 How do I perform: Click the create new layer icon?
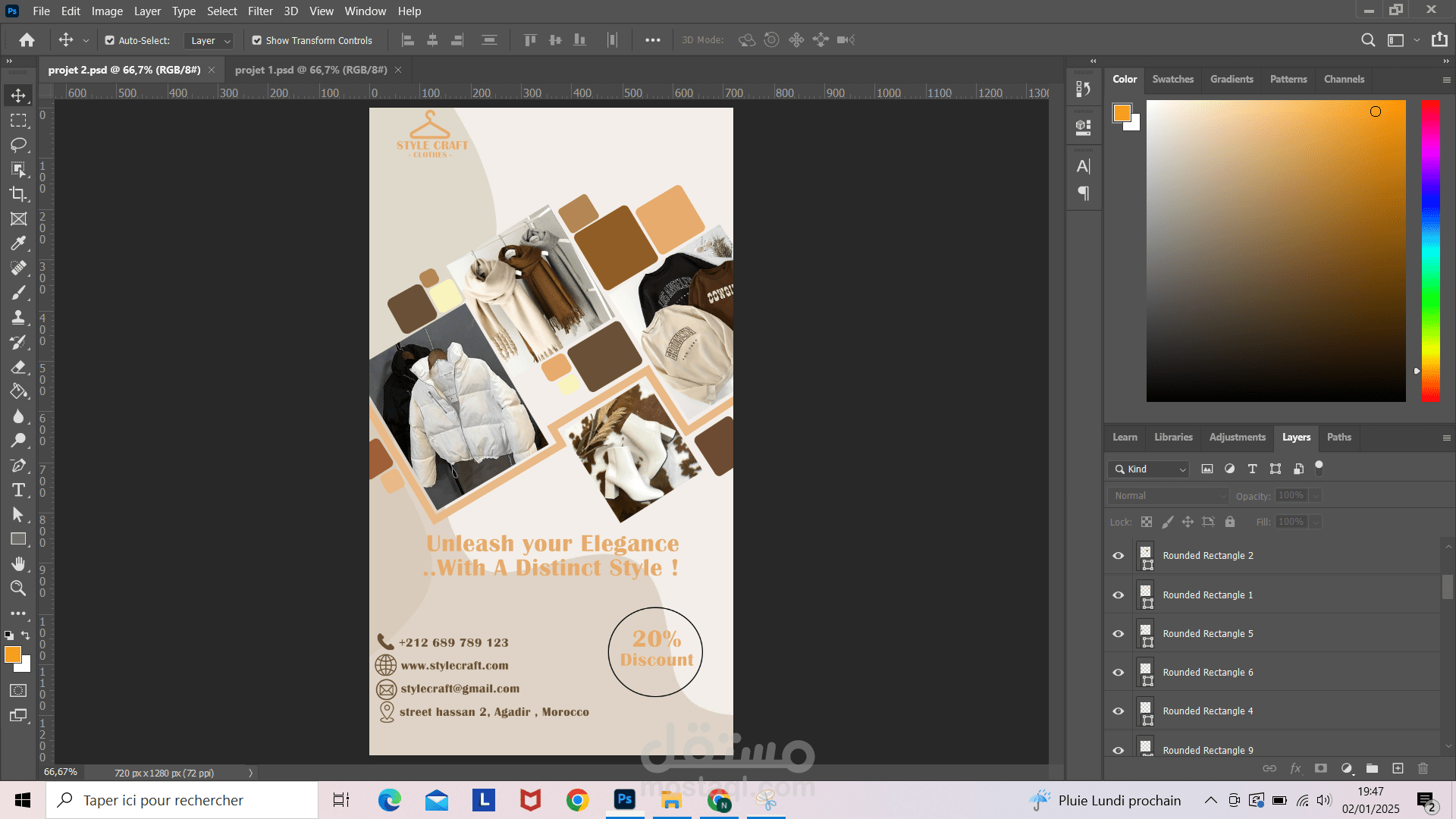click(1398, 768)
